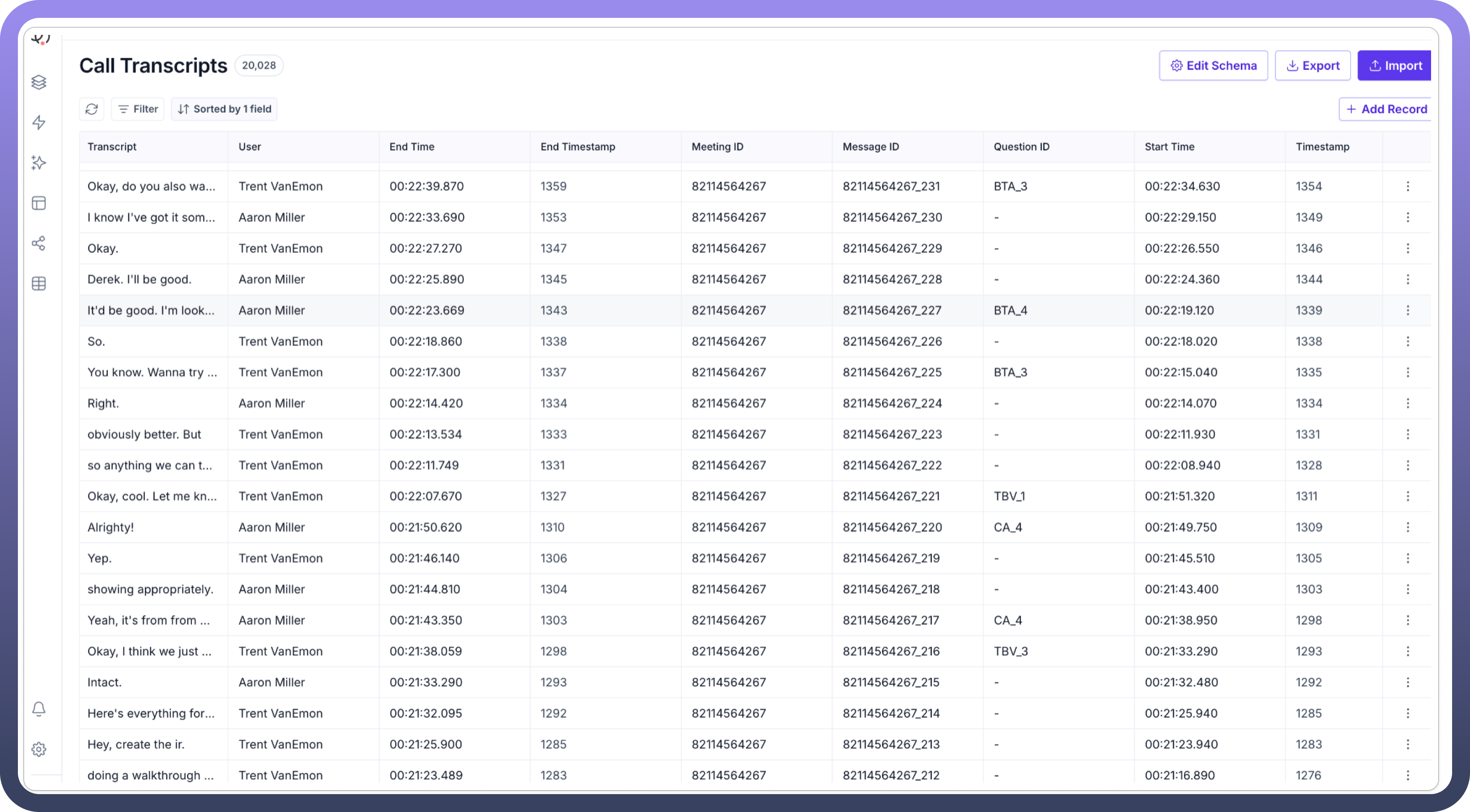This screenshot has width=1470, height=812.
Task: Click the End Time column header
Action: coord(412,147)
